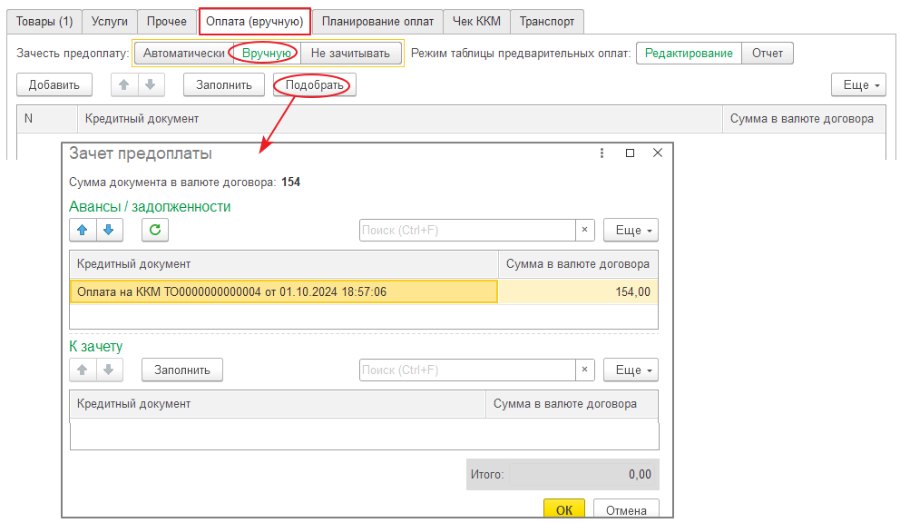Viewport: 900px width, 523px height.
Task: Maximize the Зачет предоплаты dialog
Action: pyautogui.click(x=630, y=153)
